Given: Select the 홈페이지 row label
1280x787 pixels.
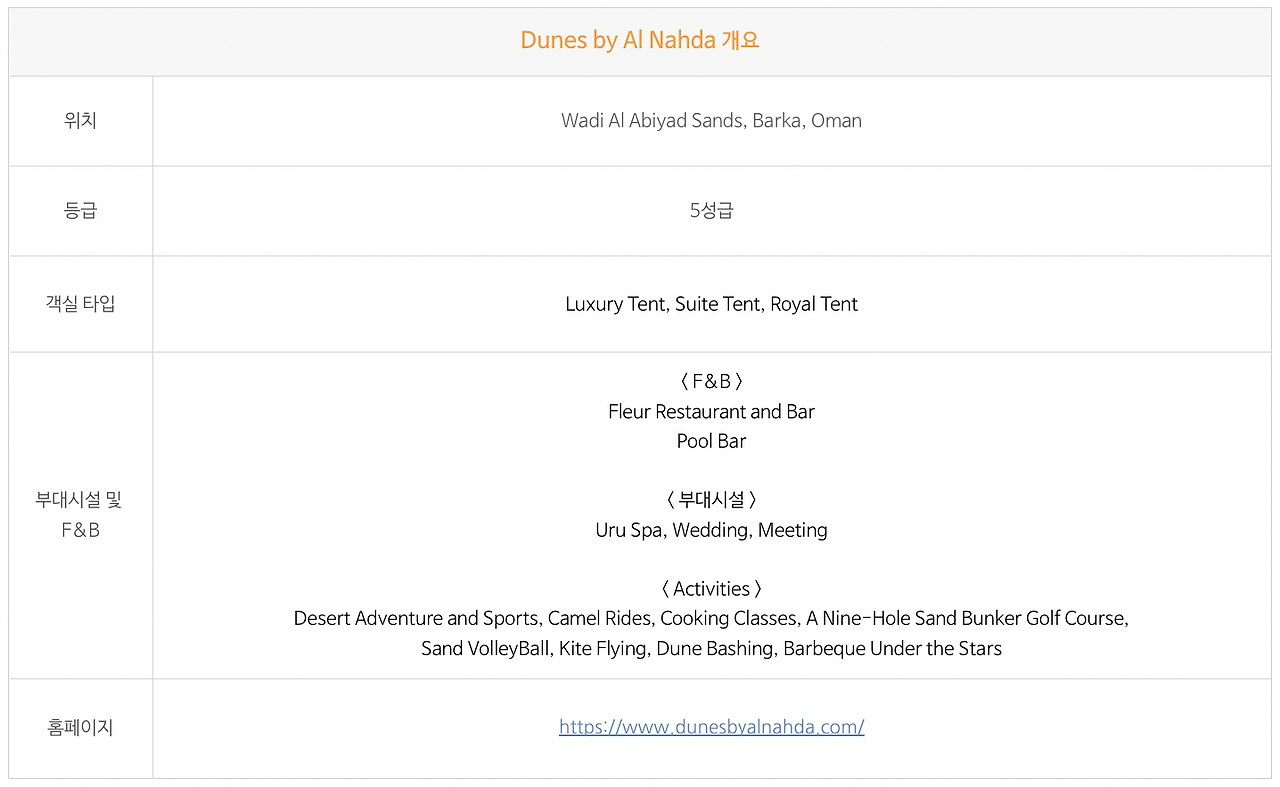Looking at the screenshot, I should pos(80,728).
